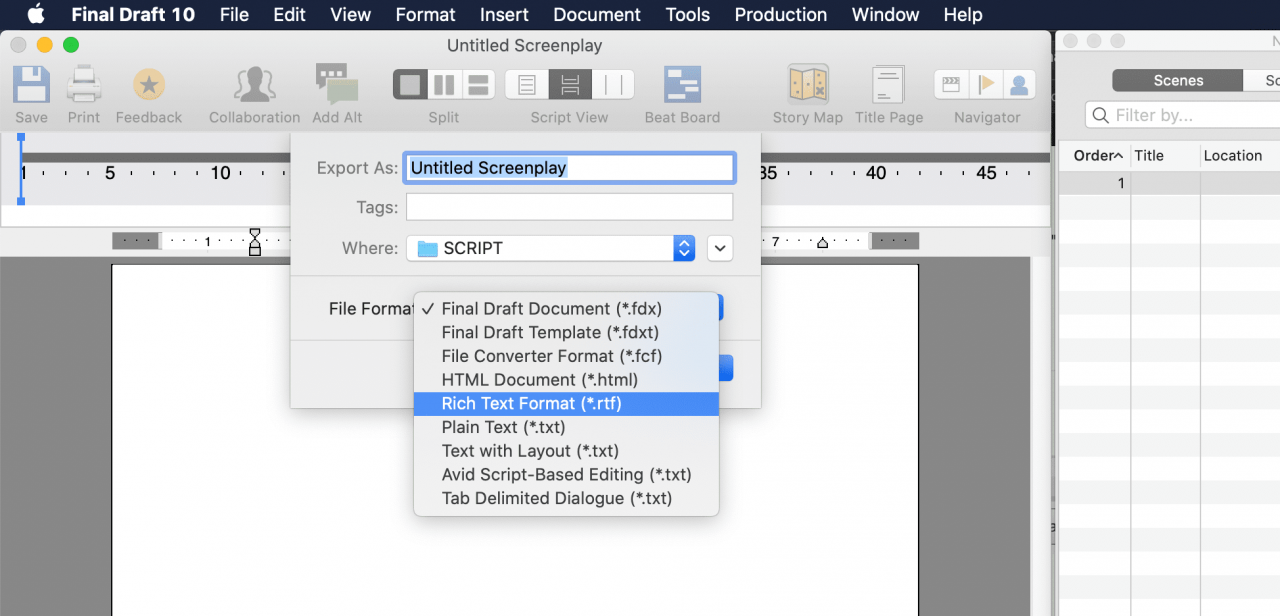Open the Beat Board view
Screen dimensions: 1280x616
coord(682,85)
